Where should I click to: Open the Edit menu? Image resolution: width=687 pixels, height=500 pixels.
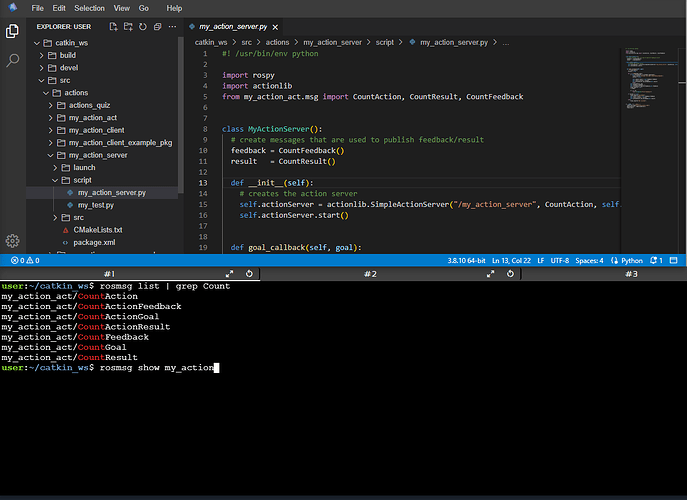tap(59, 8)
